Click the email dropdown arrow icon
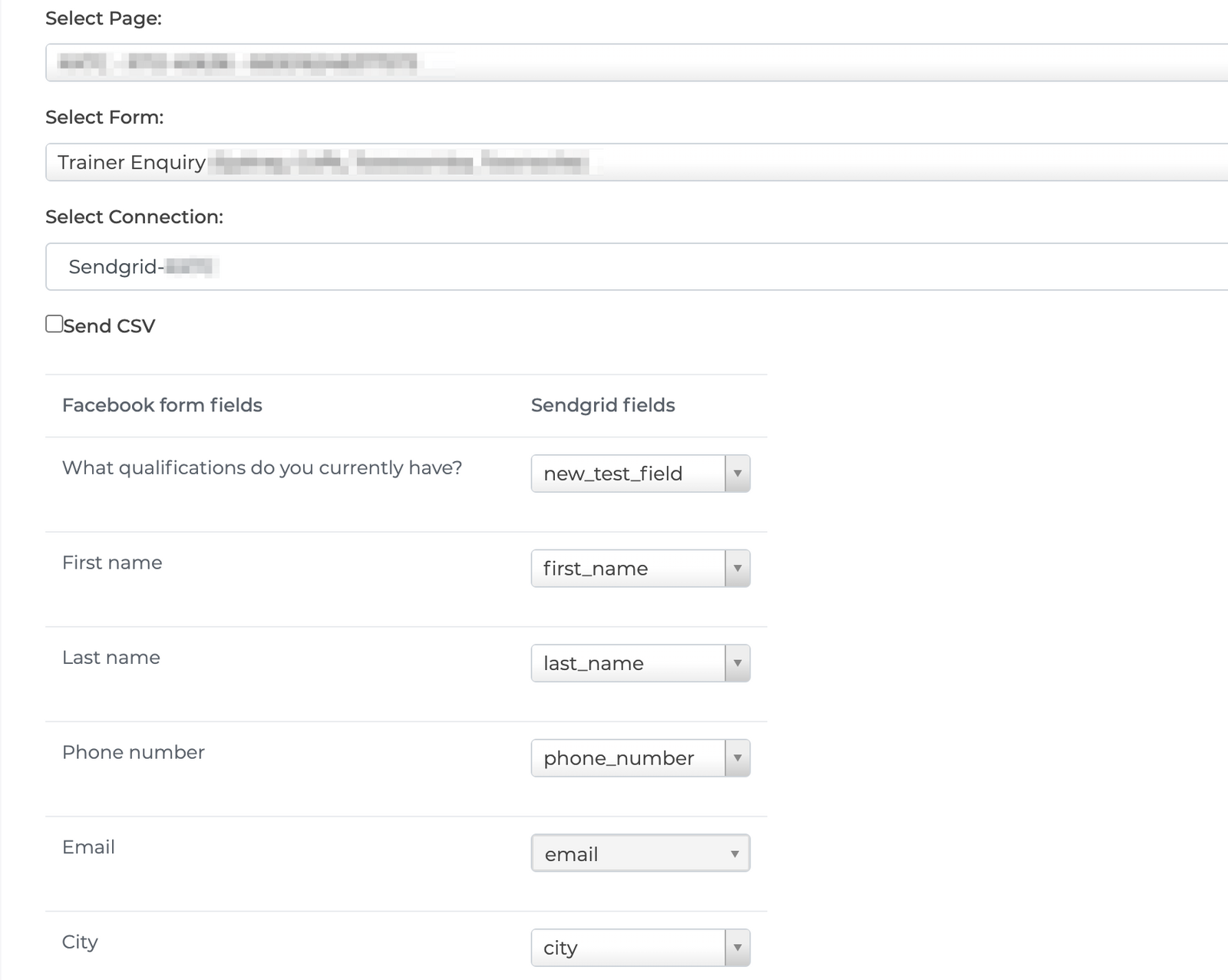Viewport: 1228px width, 980px height. [735, 853]
